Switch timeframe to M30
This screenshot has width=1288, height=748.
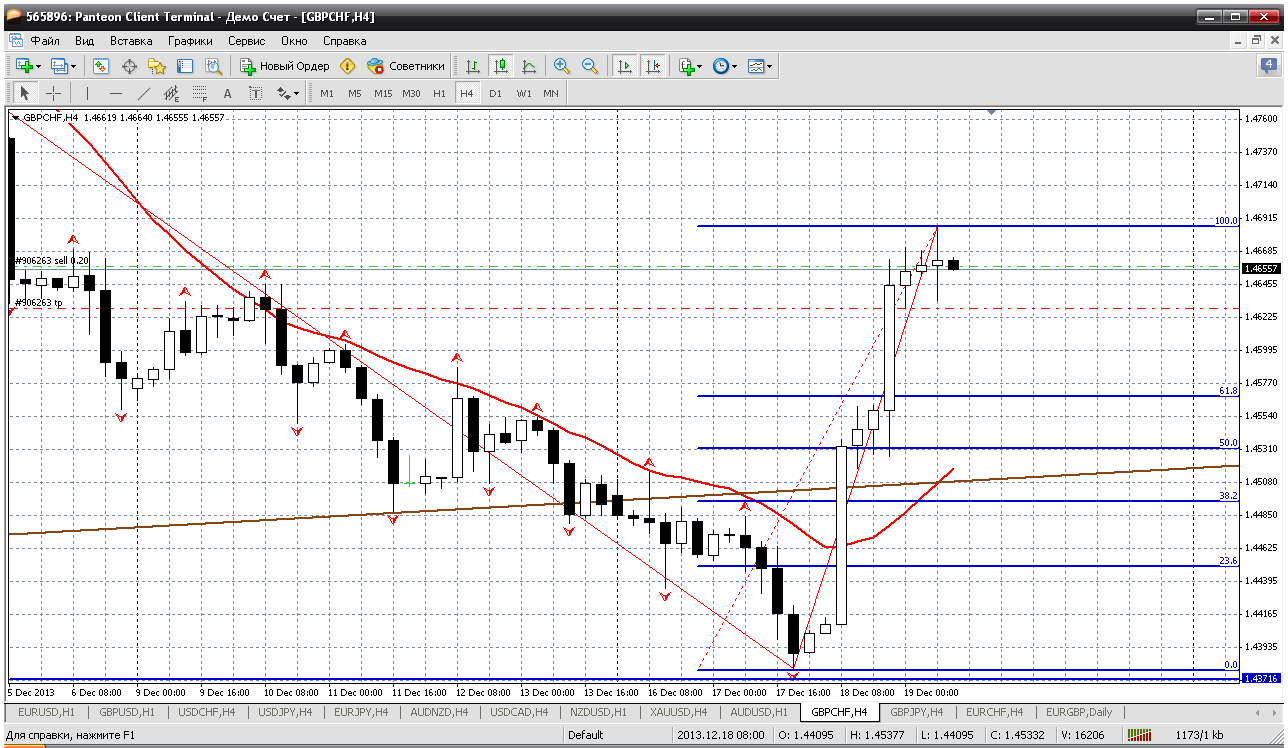pyautogui.click(x=411, y=93)
